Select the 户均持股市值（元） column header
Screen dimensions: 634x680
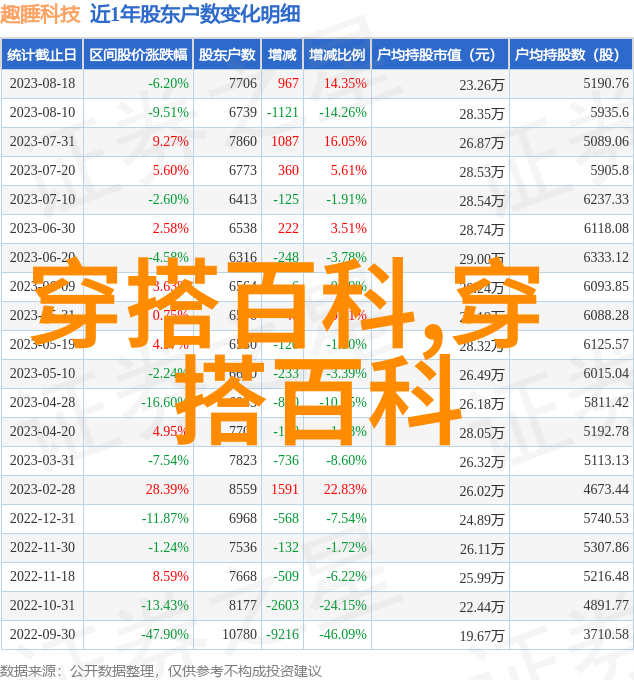(x=438, y=55)
